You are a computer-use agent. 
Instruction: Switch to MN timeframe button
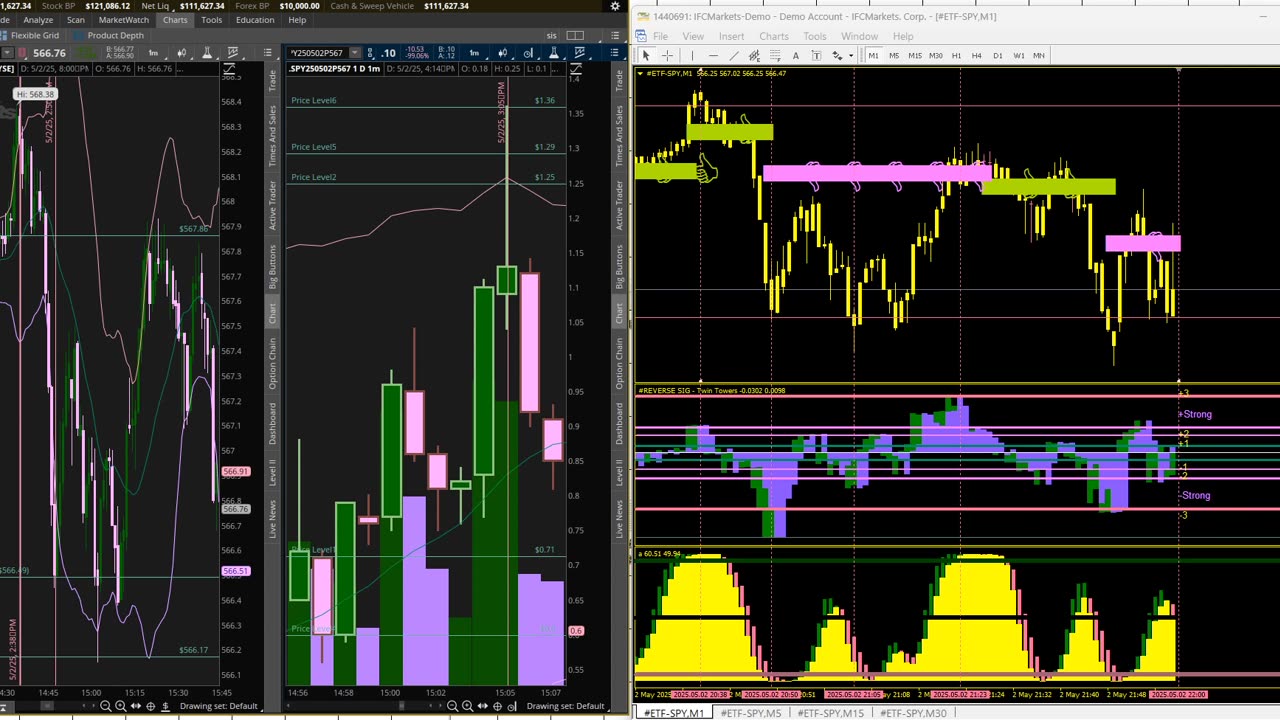1039,55
